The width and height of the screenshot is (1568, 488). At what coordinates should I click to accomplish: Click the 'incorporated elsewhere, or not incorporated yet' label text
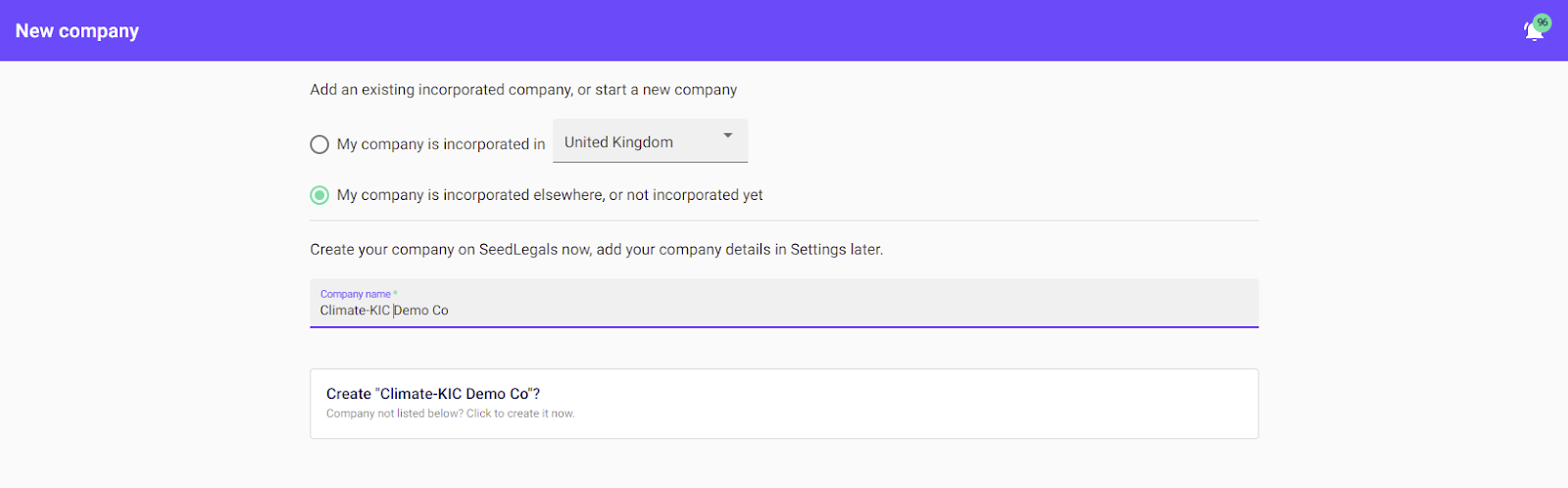[x=550, y=195]
